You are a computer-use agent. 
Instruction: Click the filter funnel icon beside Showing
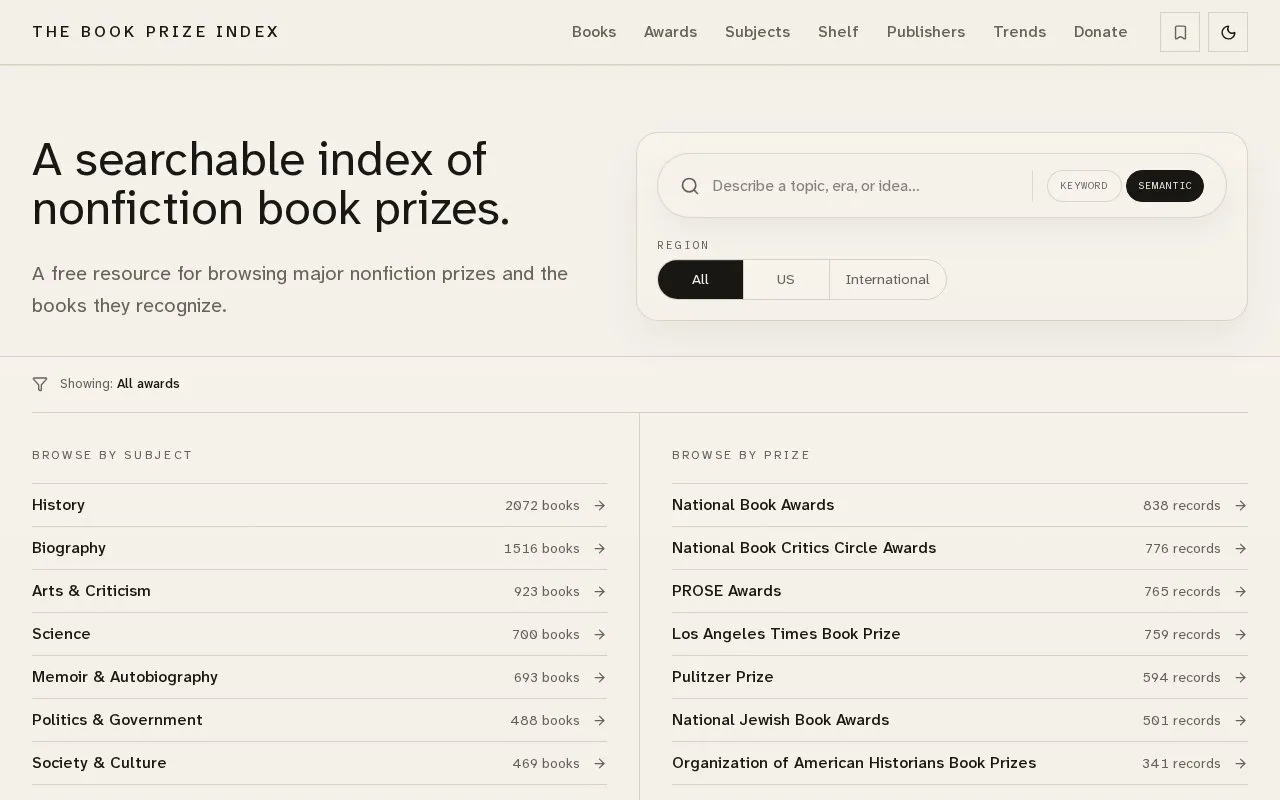40,384
